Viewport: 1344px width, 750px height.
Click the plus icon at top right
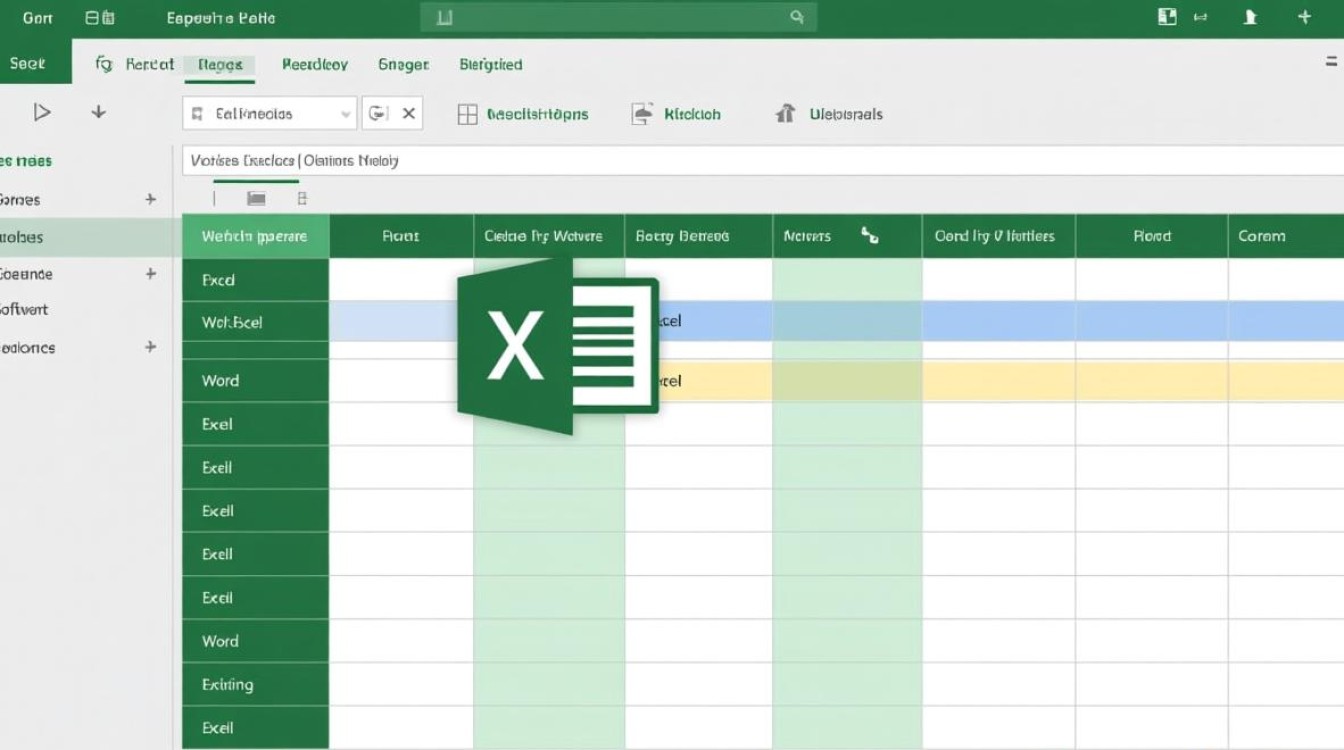coord(1304,17)
